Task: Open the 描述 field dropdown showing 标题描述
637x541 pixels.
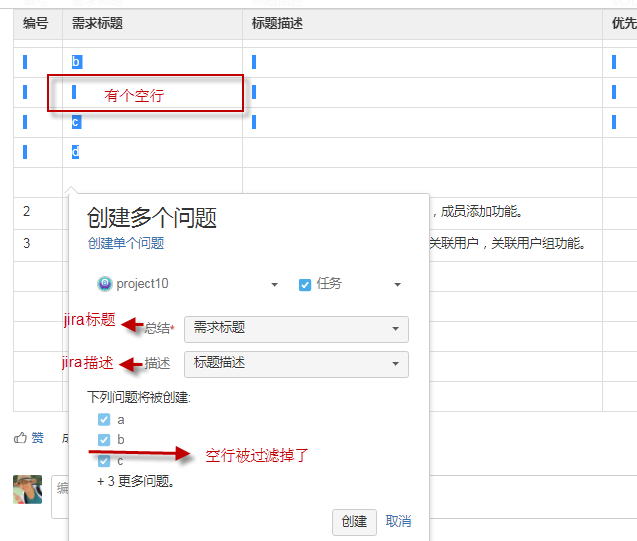Action: tap(296, 364)
